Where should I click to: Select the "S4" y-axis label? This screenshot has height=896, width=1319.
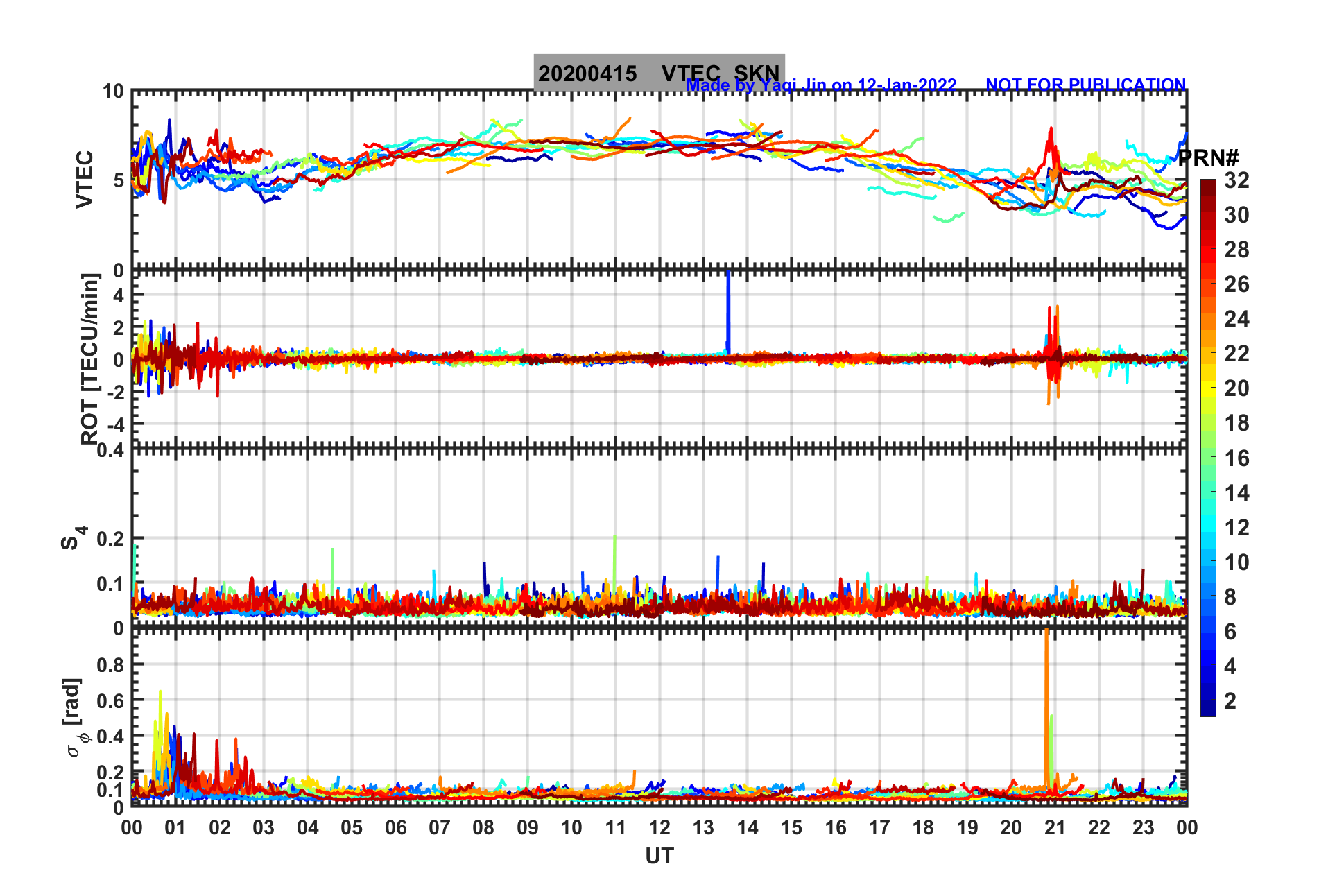tap(74, 538)
